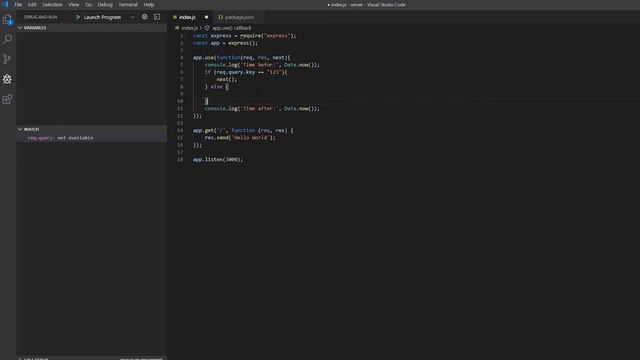This screenshot has height=360, width=640.
Task: Open the Help menu
Action: pyautogui.click(x=149, y=4)
